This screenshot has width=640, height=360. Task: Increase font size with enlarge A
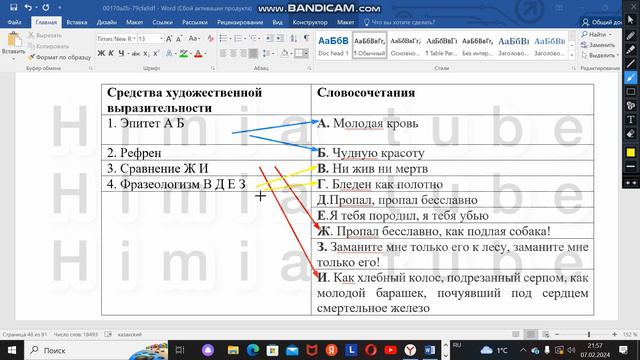click(169, 39)
